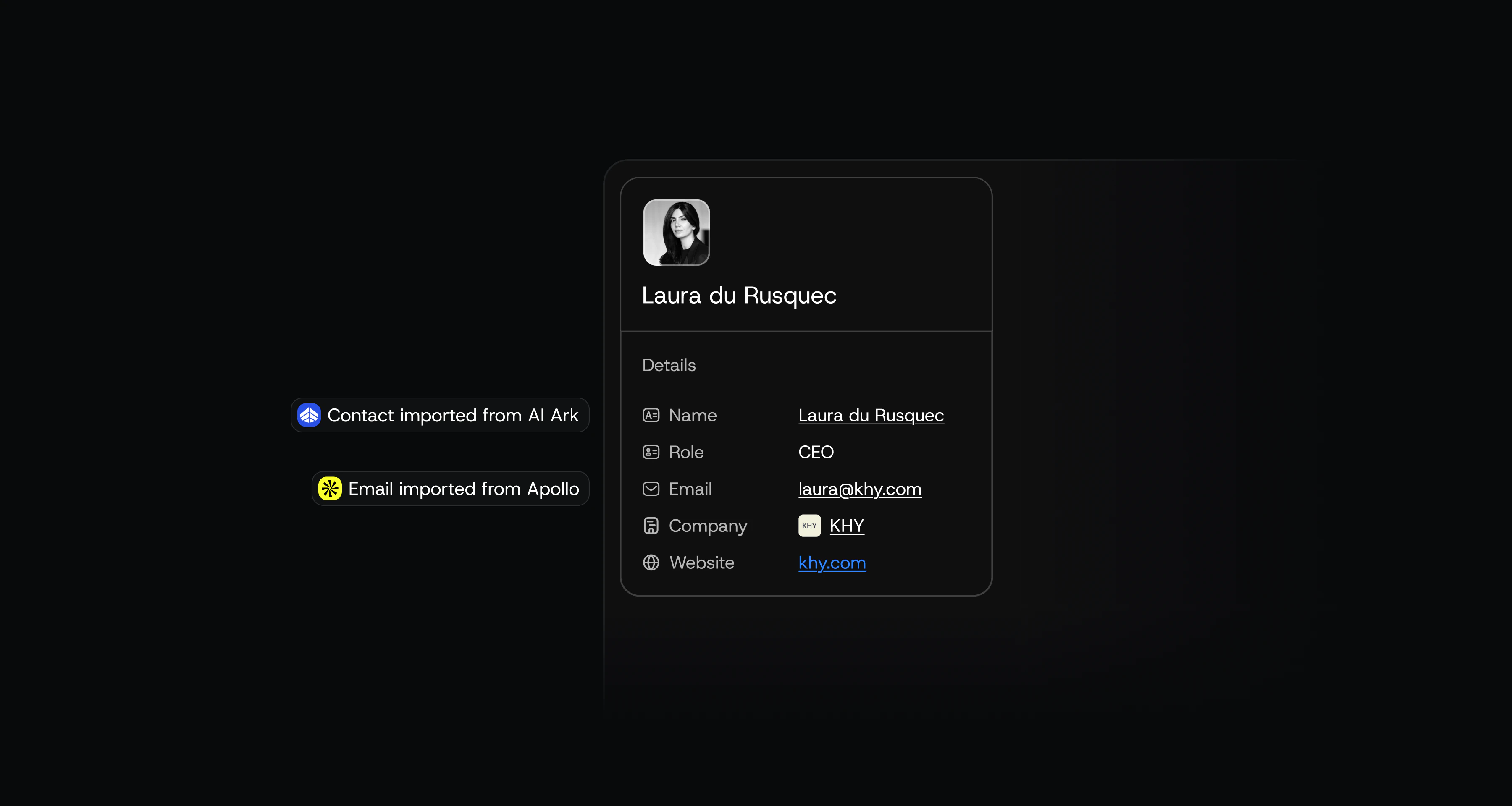Click the Website field label

pos(702,563)
